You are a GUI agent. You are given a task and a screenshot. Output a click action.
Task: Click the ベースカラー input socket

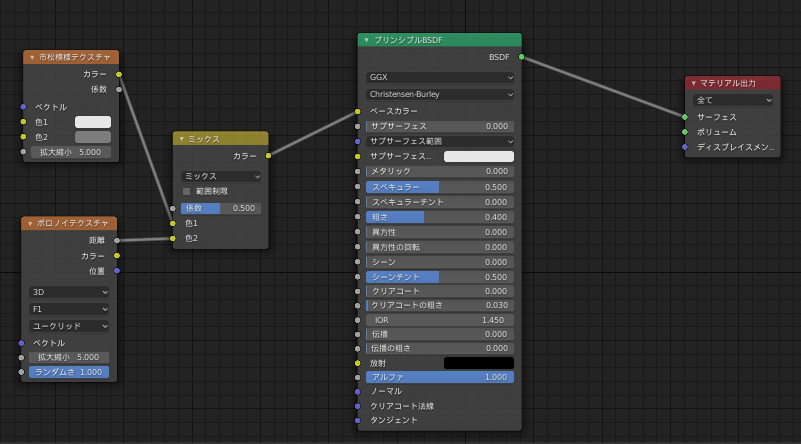358,111
